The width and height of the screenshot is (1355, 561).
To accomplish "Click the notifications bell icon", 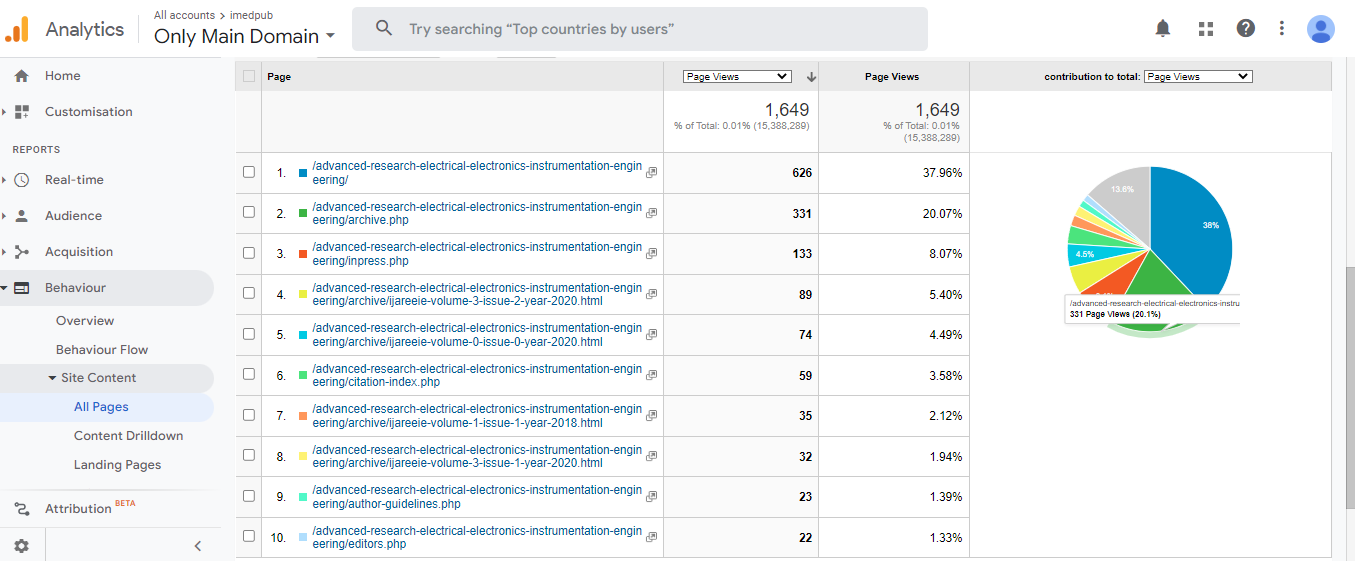I will click(1162, 28).
